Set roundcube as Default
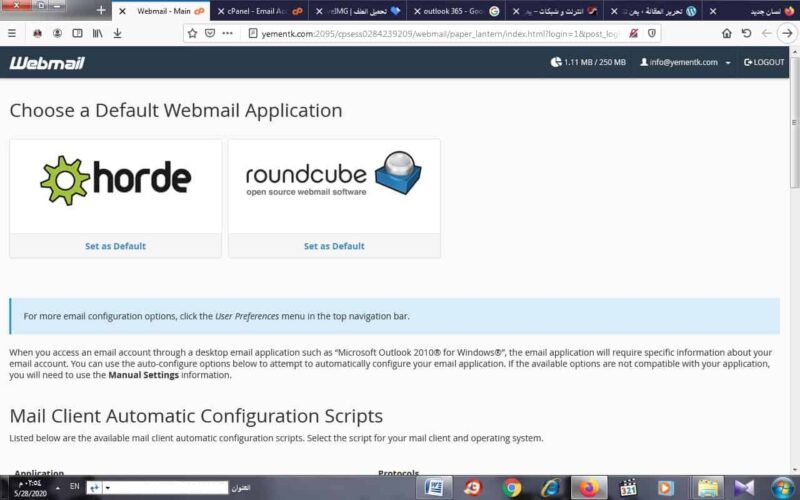Screen dimensions: 800x500 (x=334, y=246)
